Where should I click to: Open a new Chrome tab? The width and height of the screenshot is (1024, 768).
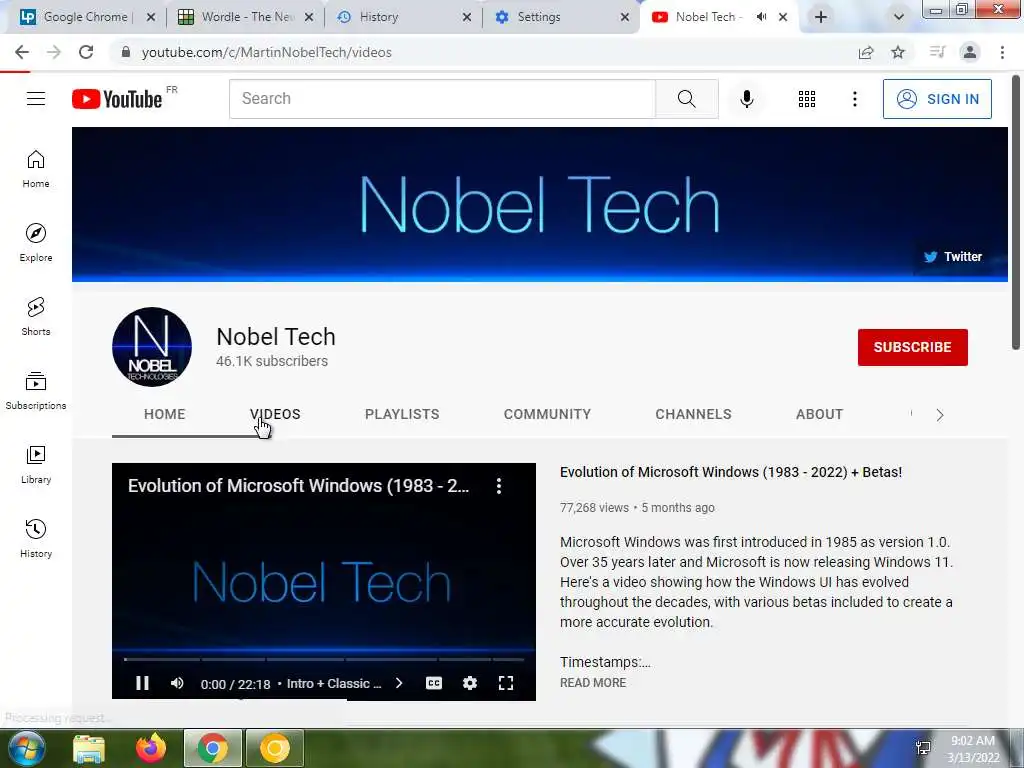821,17
